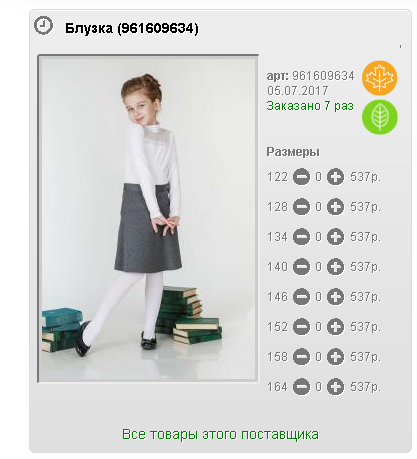Click the green leaf season icon
The image size is (417, 459).
(x=379, y=117)
